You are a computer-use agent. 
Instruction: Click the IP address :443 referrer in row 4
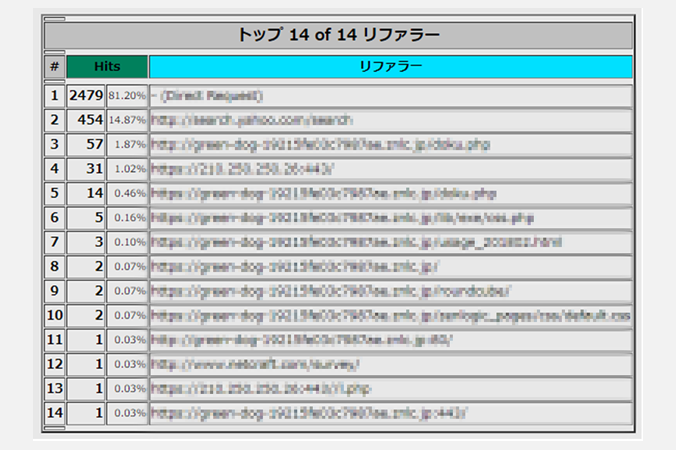[x=242, y=169]
